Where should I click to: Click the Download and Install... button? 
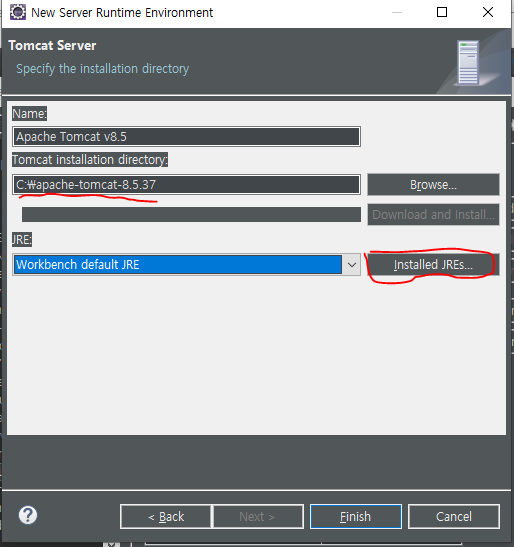433,215
